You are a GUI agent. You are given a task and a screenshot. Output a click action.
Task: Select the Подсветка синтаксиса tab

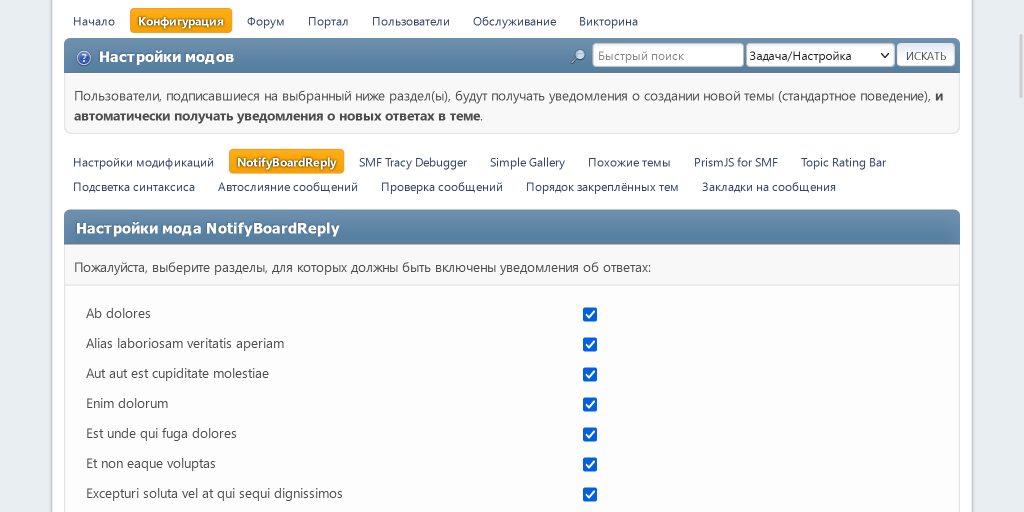(134, 187)
